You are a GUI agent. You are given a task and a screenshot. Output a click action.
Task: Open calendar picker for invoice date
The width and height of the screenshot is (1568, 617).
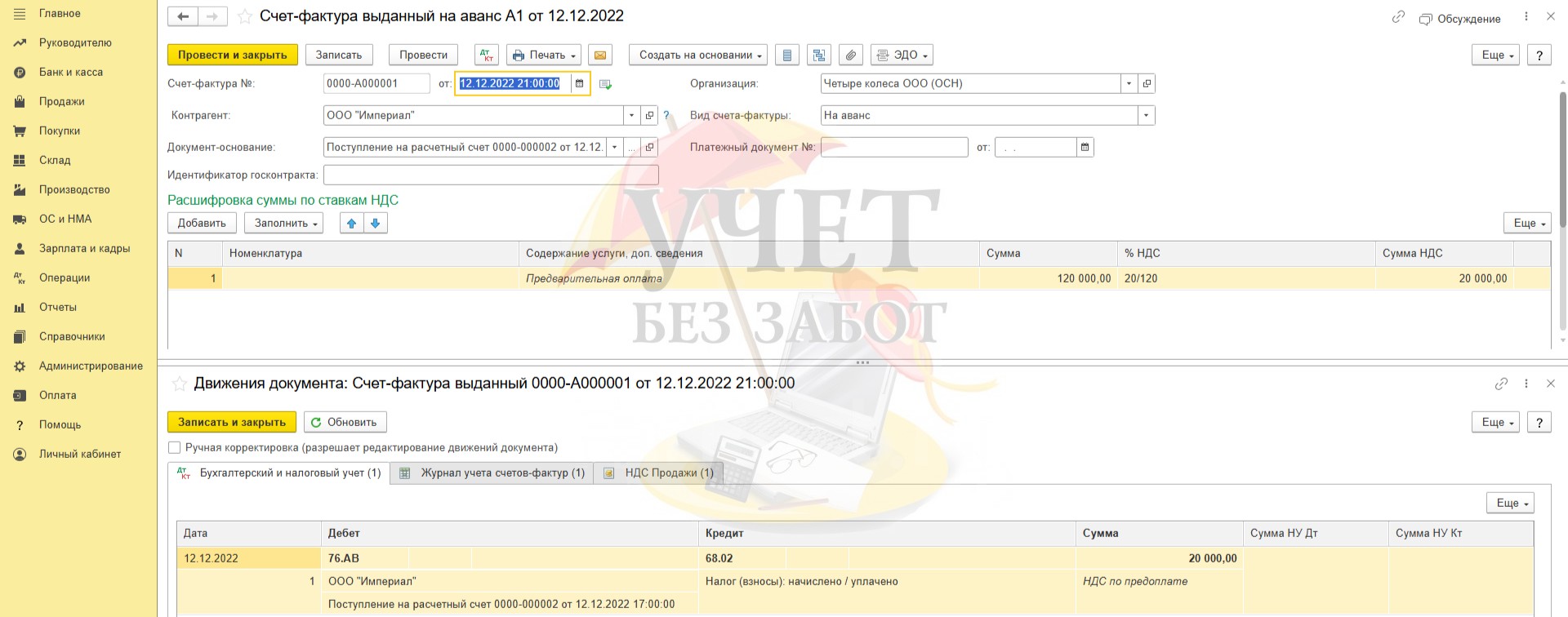pos(579,83)
